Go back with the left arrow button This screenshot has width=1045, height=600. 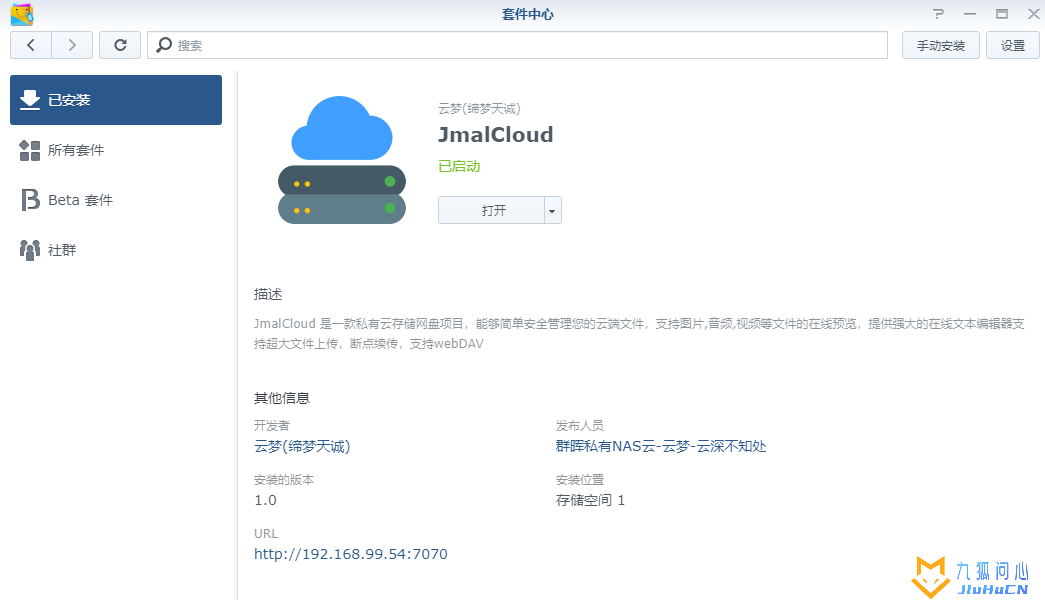(31, 45)
